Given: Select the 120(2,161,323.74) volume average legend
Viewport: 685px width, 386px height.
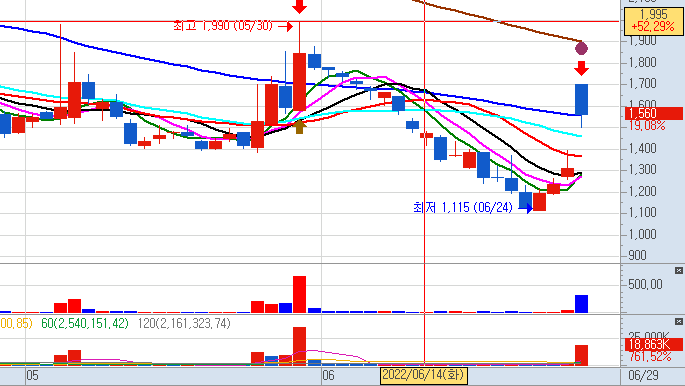Looking at the screenshot, I should point(184,324).
